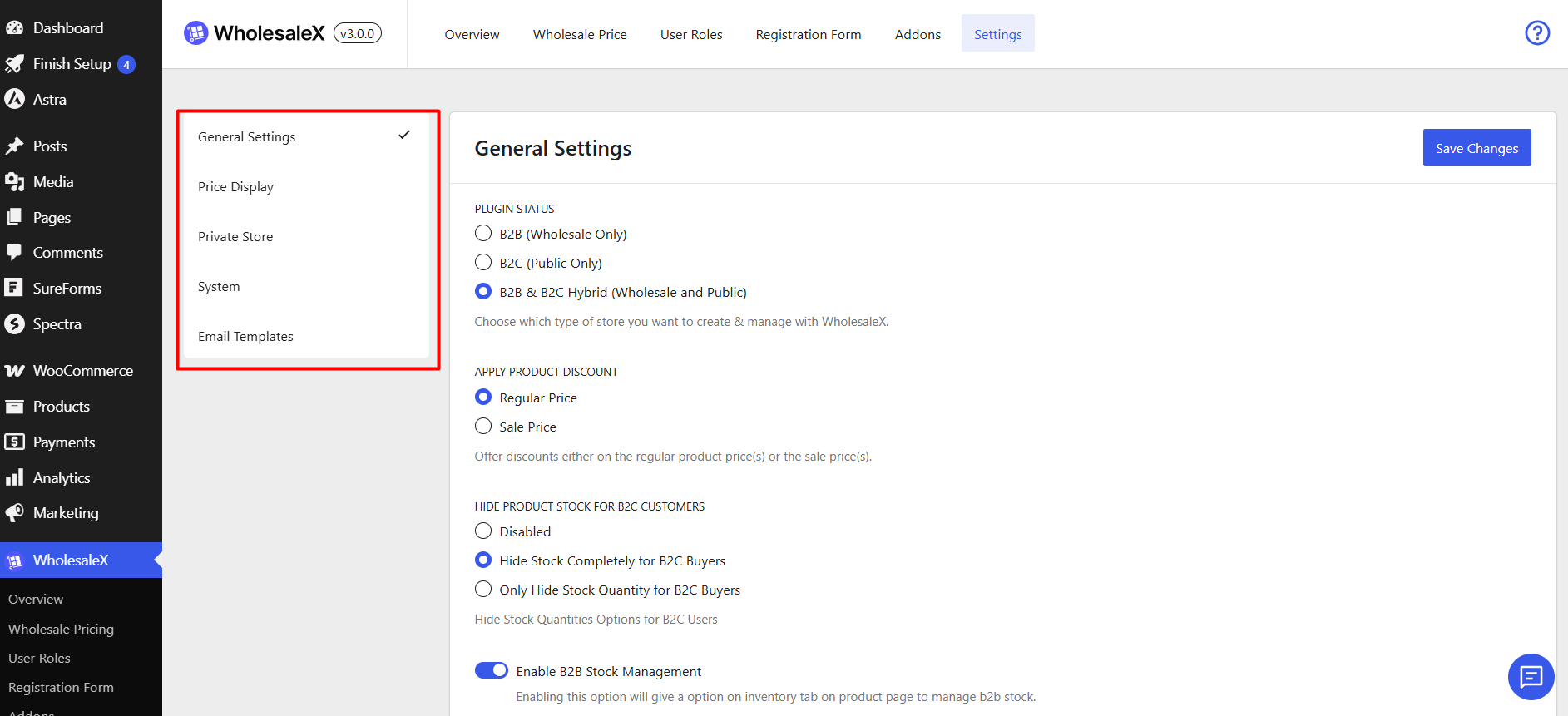Screen dimensions: 1568x716
Task: Click the Products box icon
Action: coord(14,407)
